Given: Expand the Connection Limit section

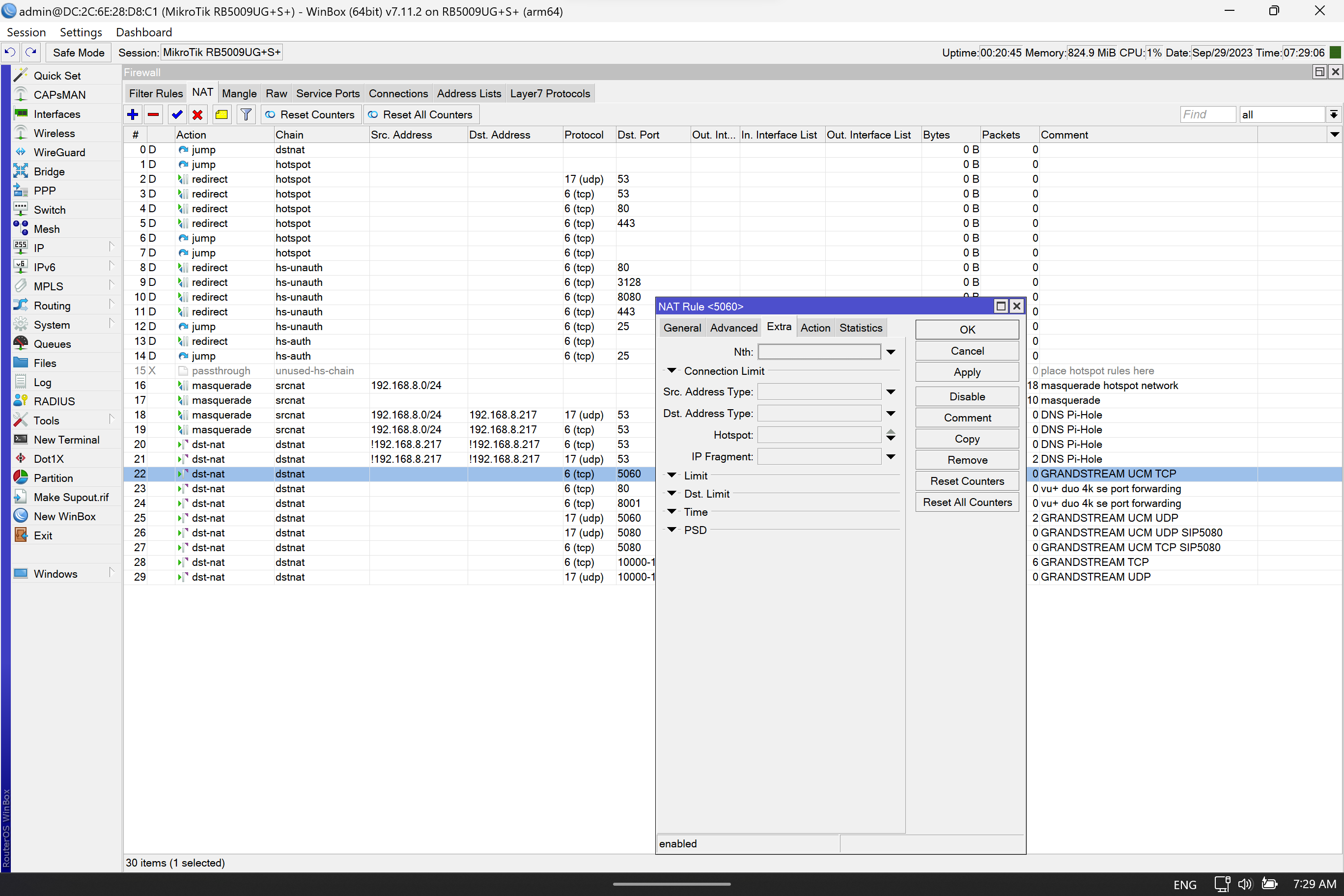Looking at the screenshot, I should click(x=672, y=370).
